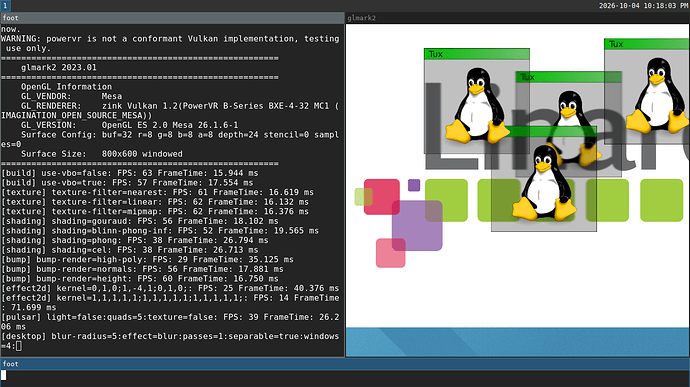This screenshot has height=387, width=690.
Task: Click the 'OpenGL Information' heading line
Action: (66, 87)
